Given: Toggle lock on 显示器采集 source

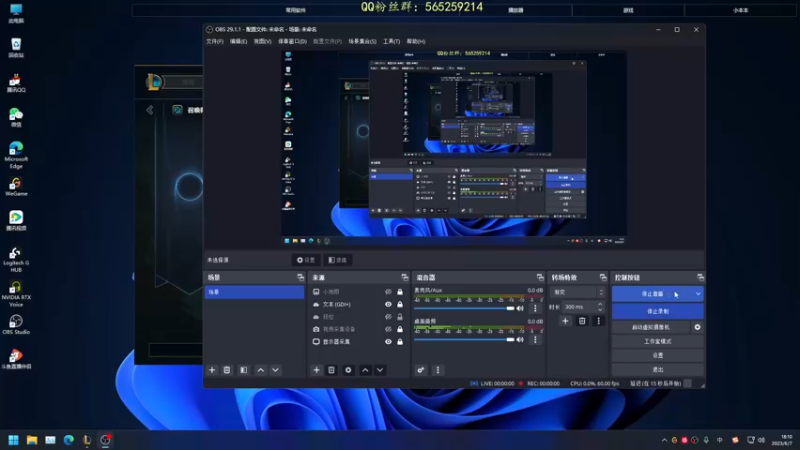Looking at the screenshot, I should click(x=400, y=341).
